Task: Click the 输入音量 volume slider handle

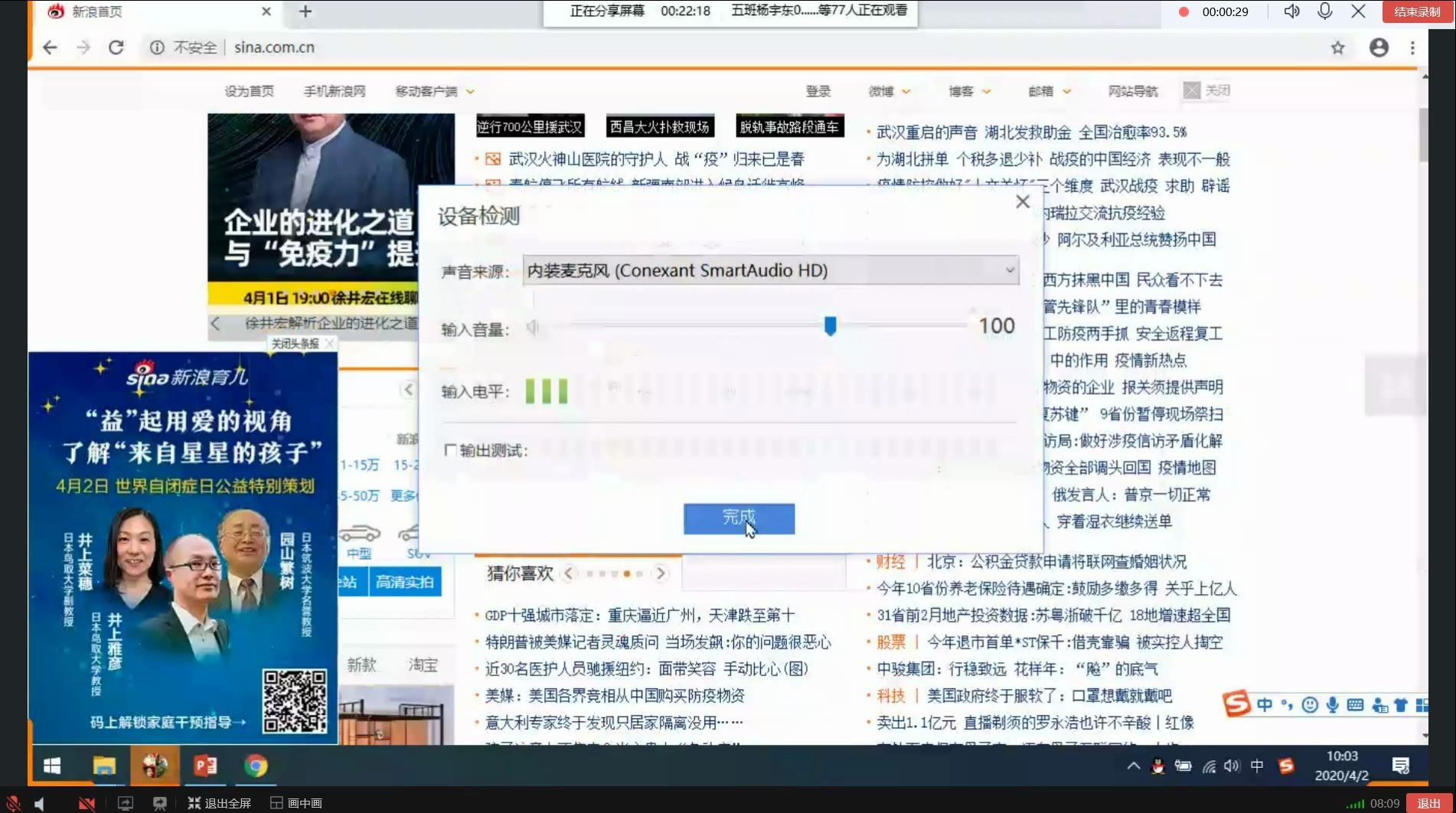Action: pos(830,326)
